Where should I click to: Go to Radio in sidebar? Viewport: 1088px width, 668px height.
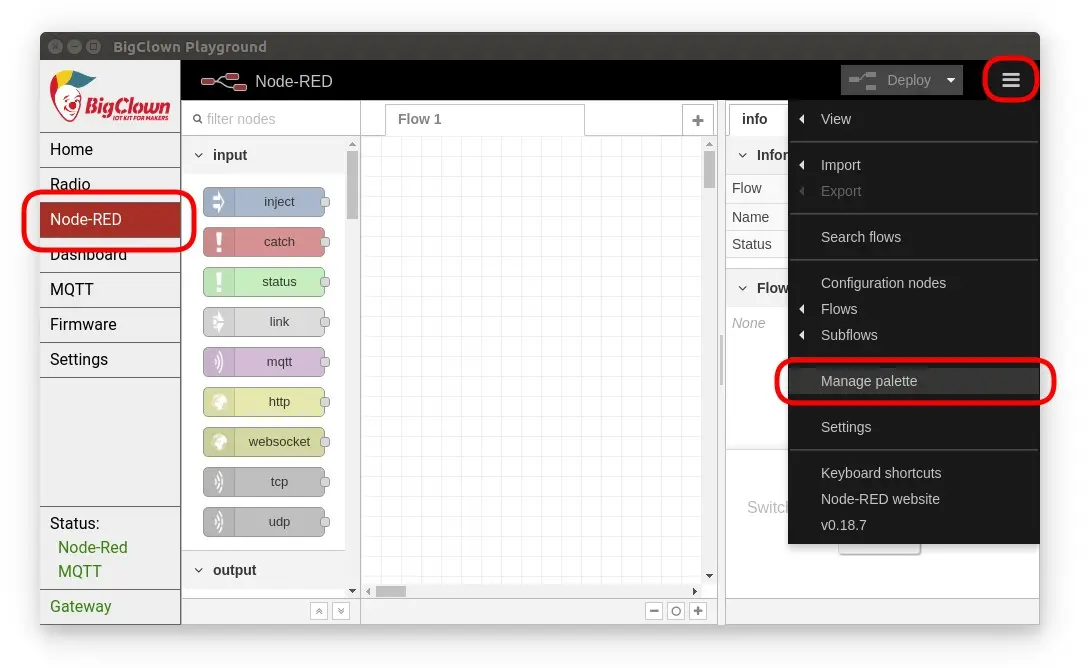pyautogui.click(x=110, y=184)
